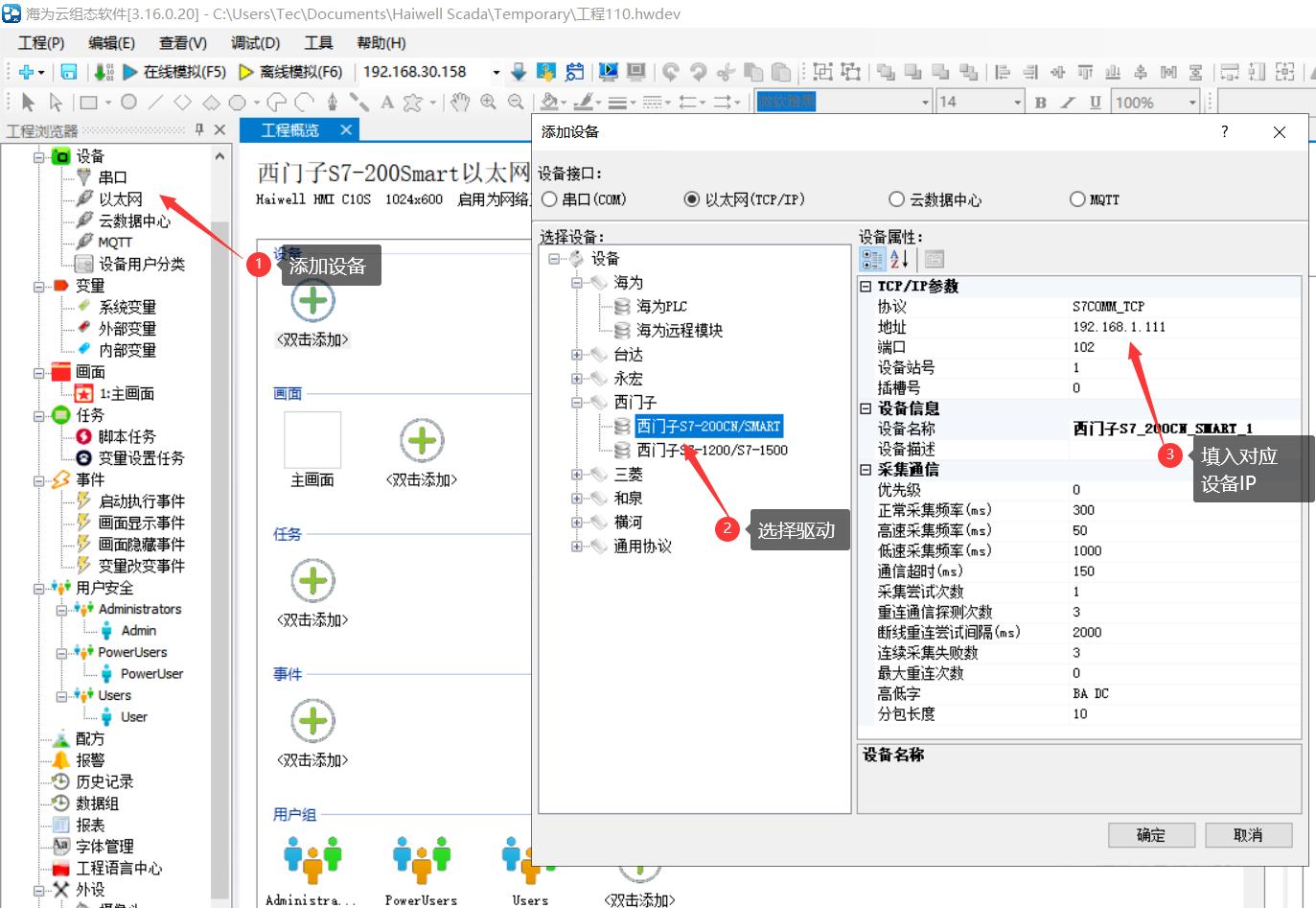
Task: Select 海为PLC in device tree
Action: click(x=661, y=307)
